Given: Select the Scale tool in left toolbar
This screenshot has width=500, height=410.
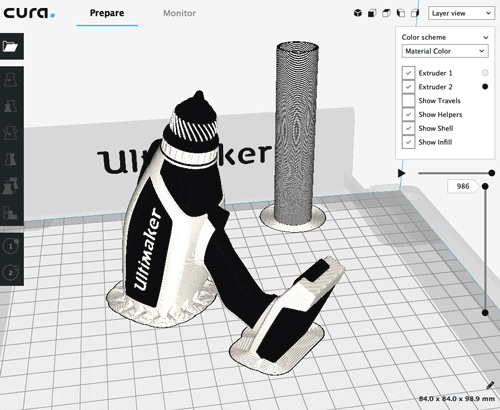Looking at the screenshot, I should click(x=11, y=107).
